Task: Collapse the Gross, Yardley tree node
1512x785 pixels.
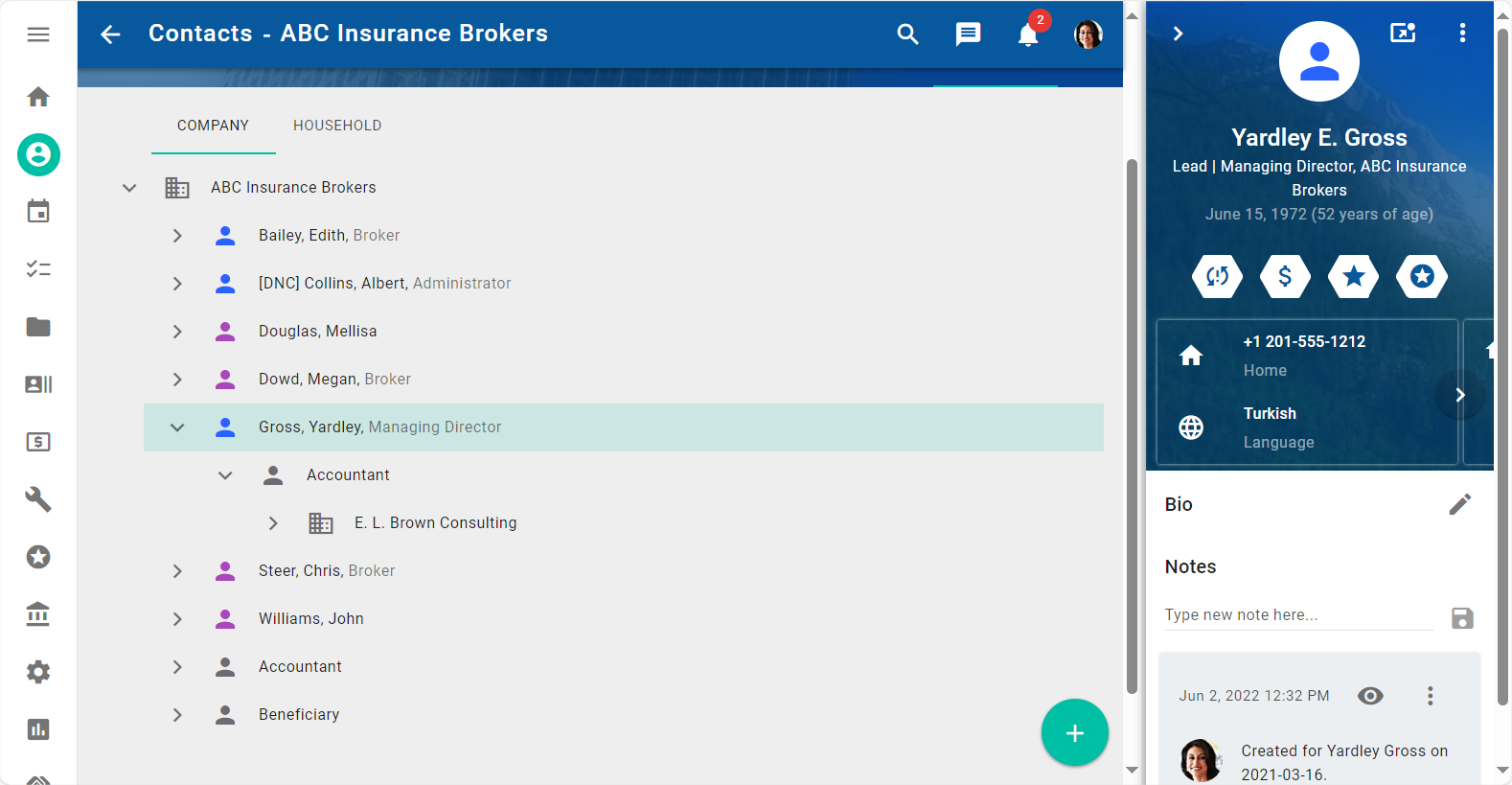Action: (177, 427)
